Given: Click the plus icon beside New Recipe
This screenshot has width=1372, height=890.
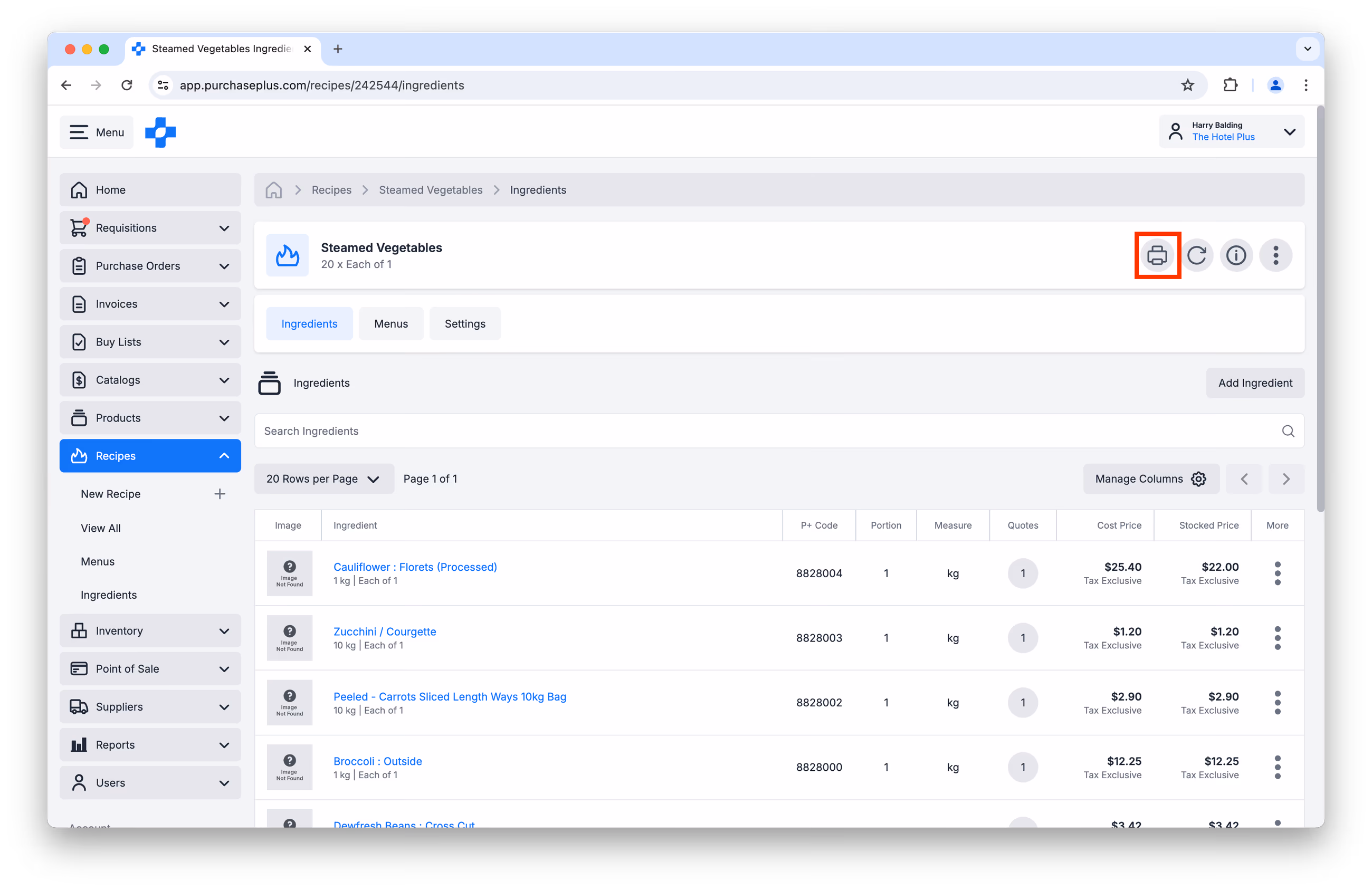Looking at the screenshot, I should point(220,494).
